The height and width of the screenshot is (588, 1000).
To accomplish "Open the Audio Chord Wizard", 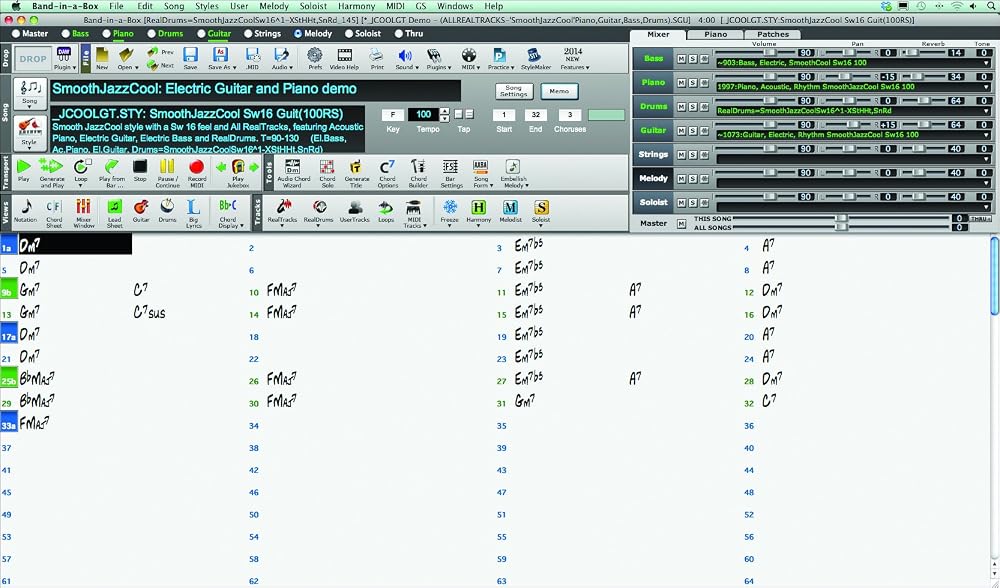I will click(x=293, y=173).
